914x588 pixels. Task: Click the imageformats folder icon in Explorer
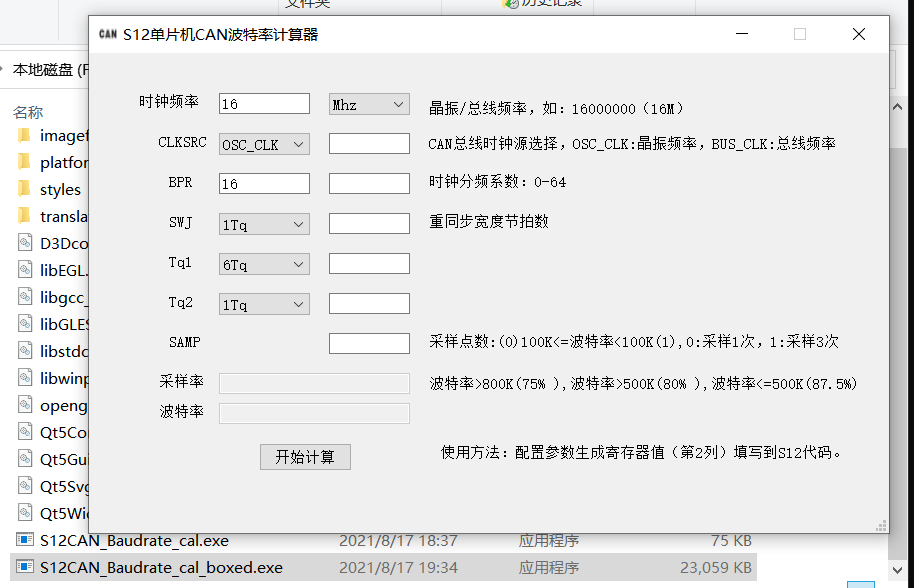click(x=24, y=135)
